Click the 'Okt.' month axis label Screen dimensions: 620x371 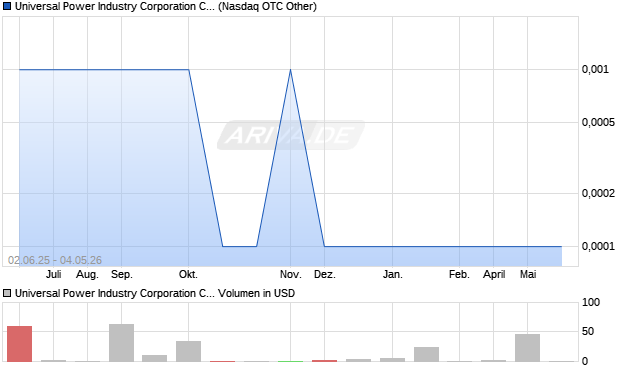click(x=188, y=274)
